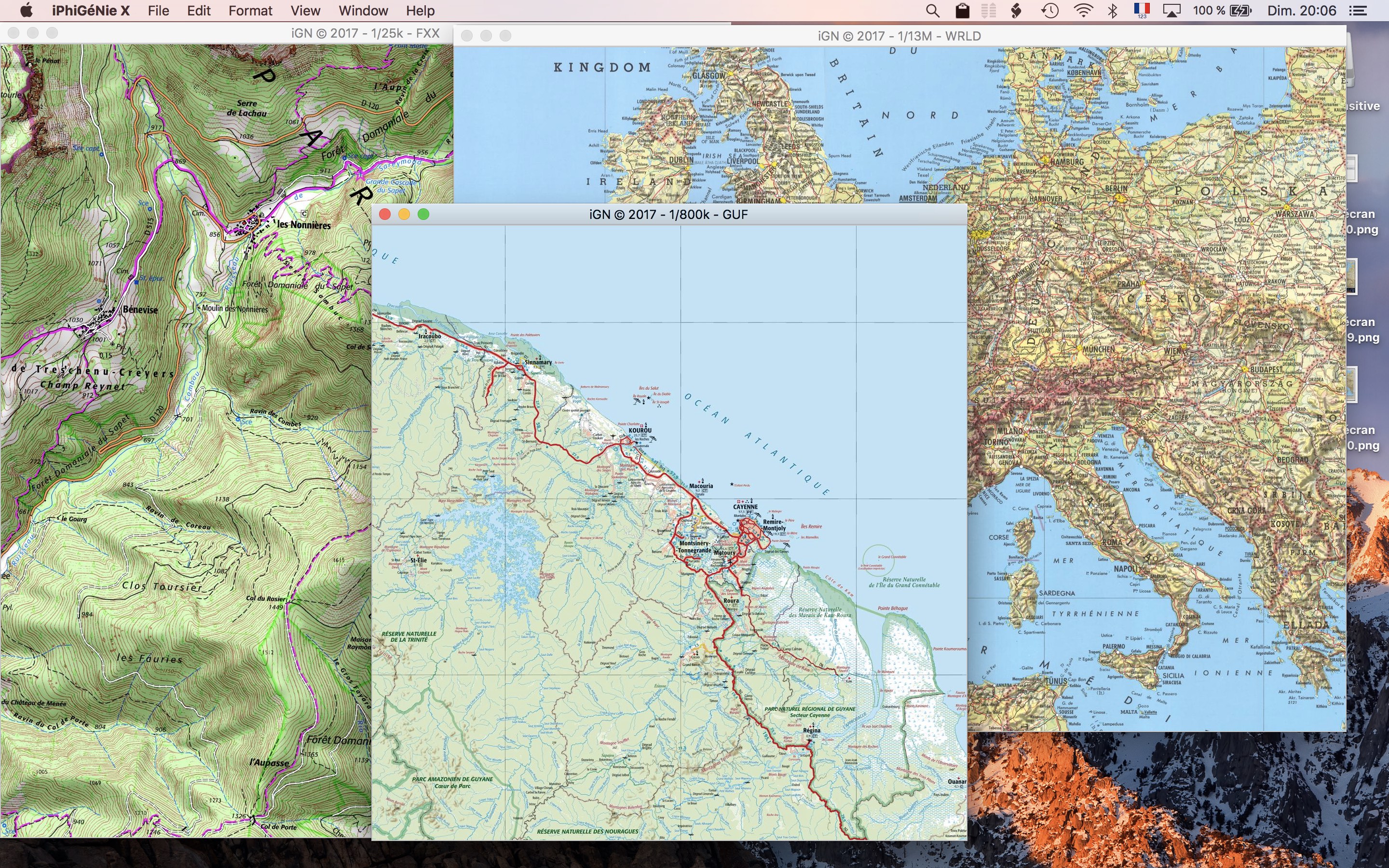Open the View menu
This screenshot has width=1389, height=868.
pyautogui.click(x=305, y=10)
